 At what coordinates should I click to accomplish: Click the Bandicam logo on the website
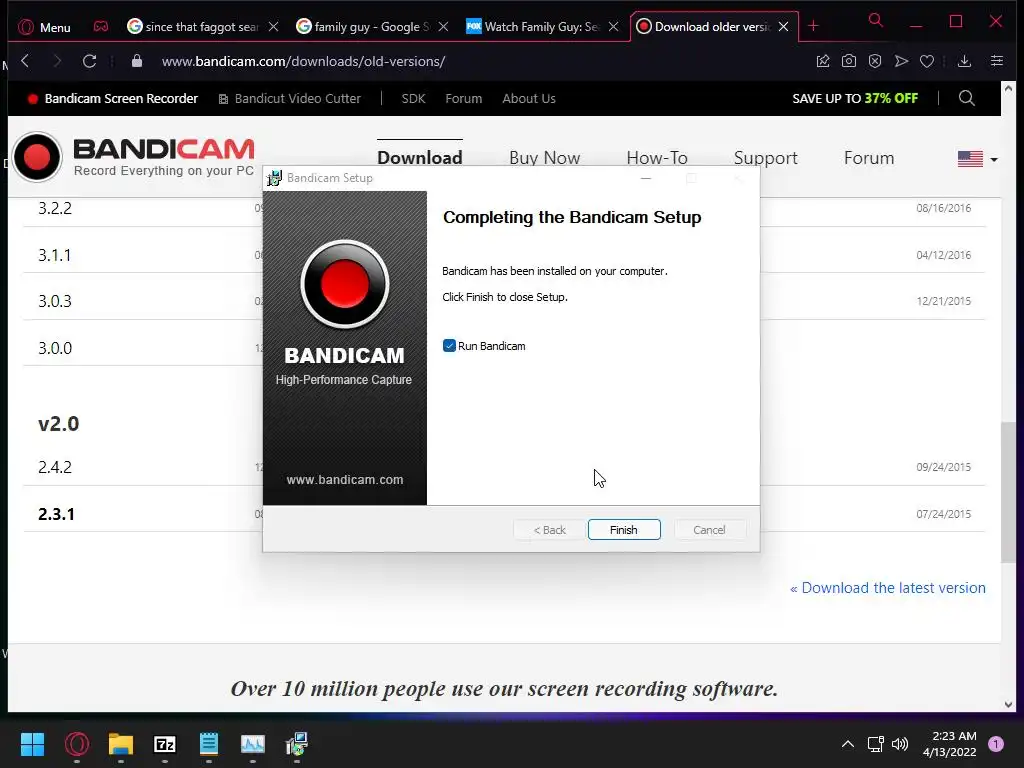pyautogui.click(x=133, y=157)
